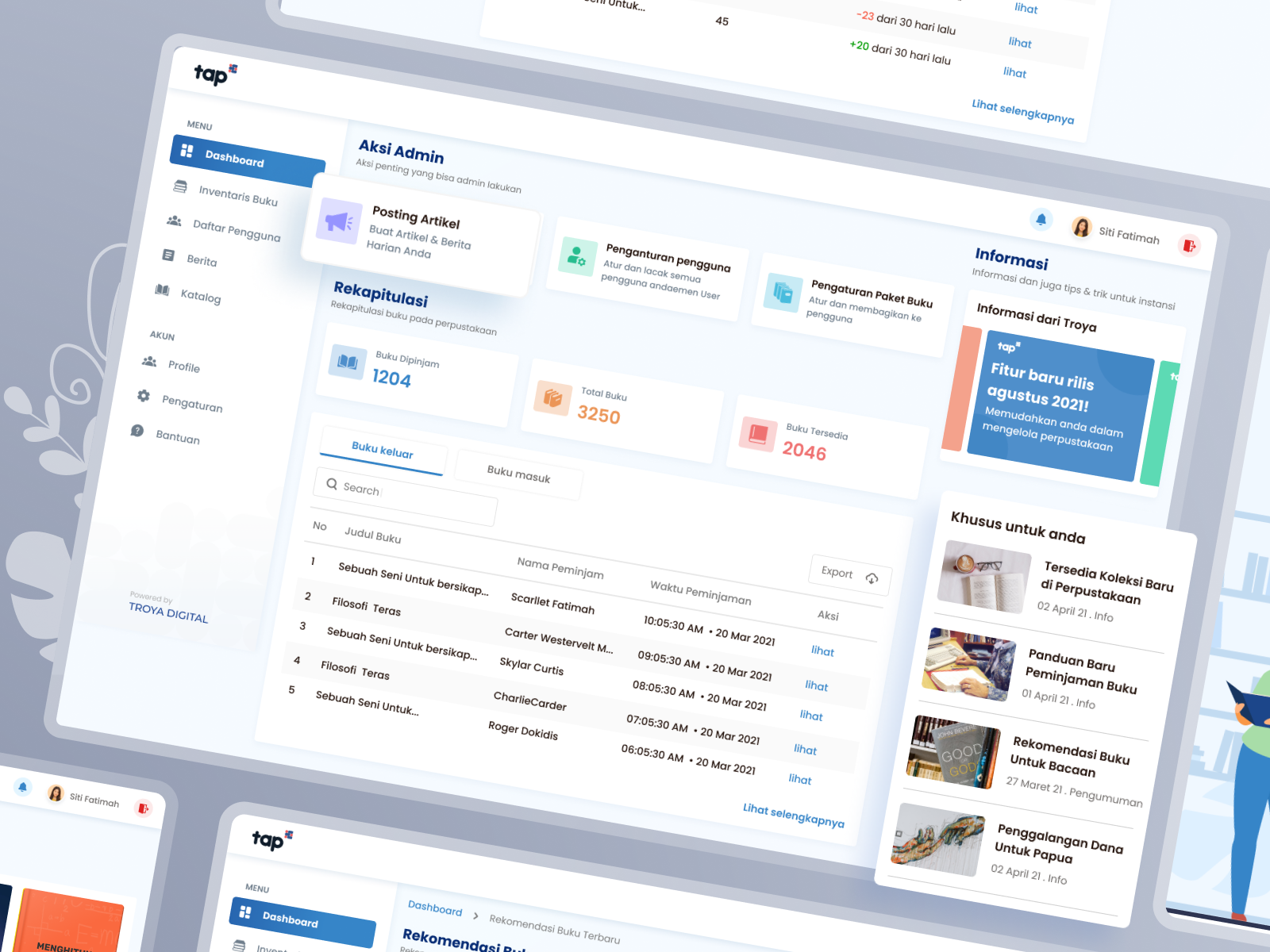Viewport: 1270px width, 952px height.
Task: Click the Export download icon
Action: (872, 580)
